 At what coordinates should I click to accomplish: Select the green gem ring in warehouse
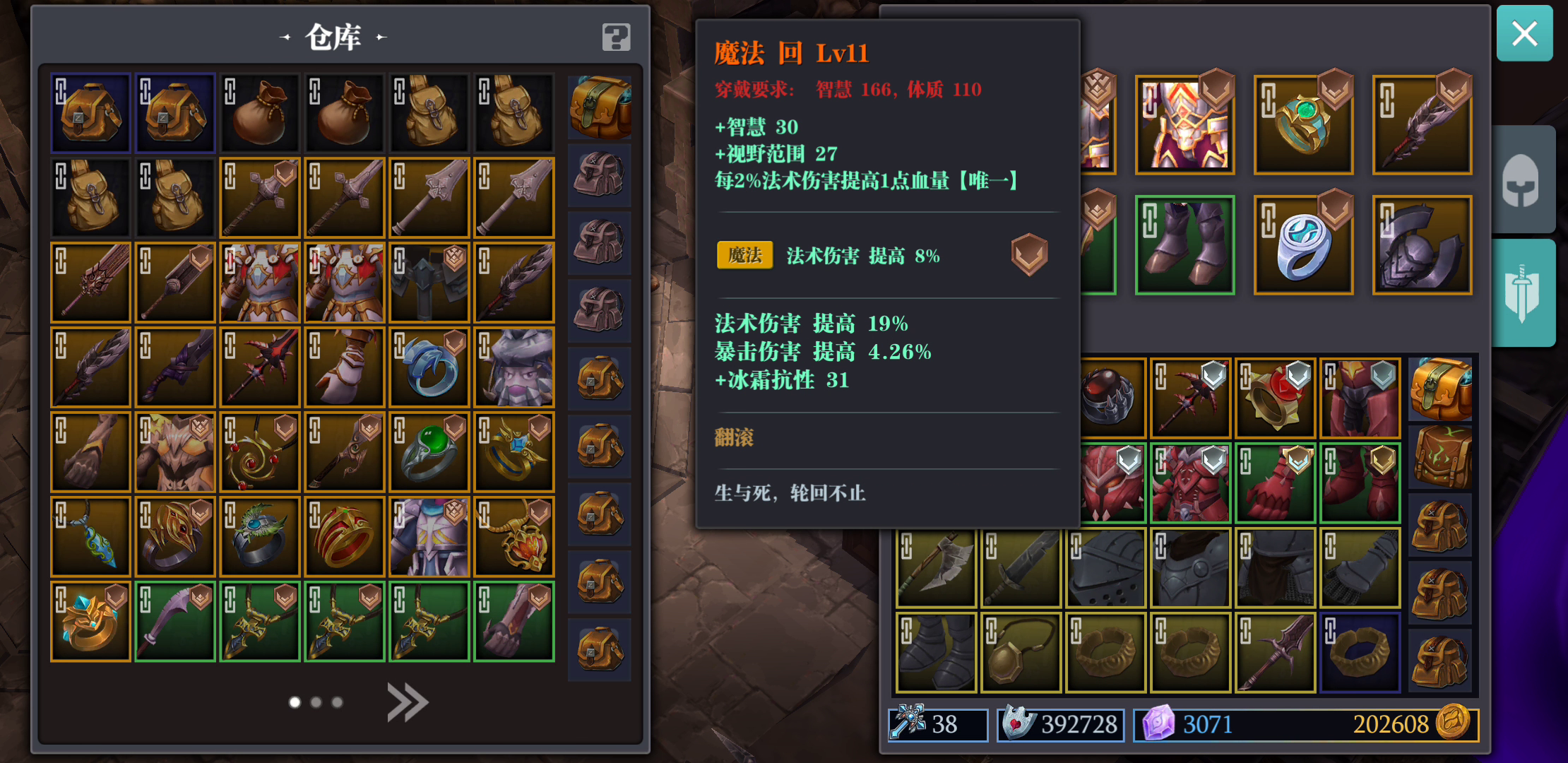(x=429, y=451)
